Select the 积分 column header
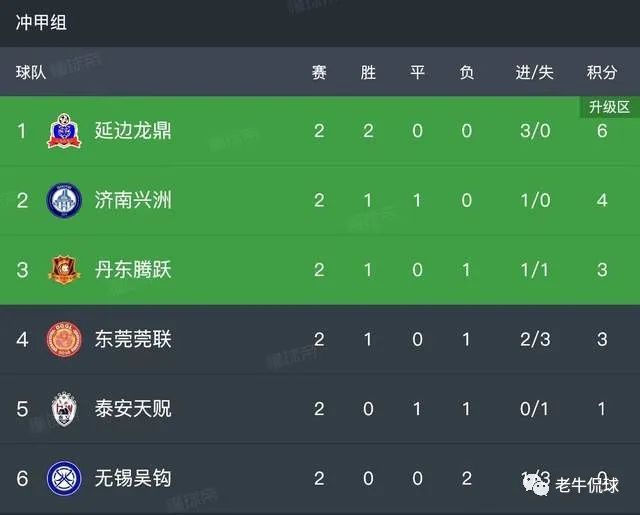Viewport: 640px width, 515px height. point(602,72)
